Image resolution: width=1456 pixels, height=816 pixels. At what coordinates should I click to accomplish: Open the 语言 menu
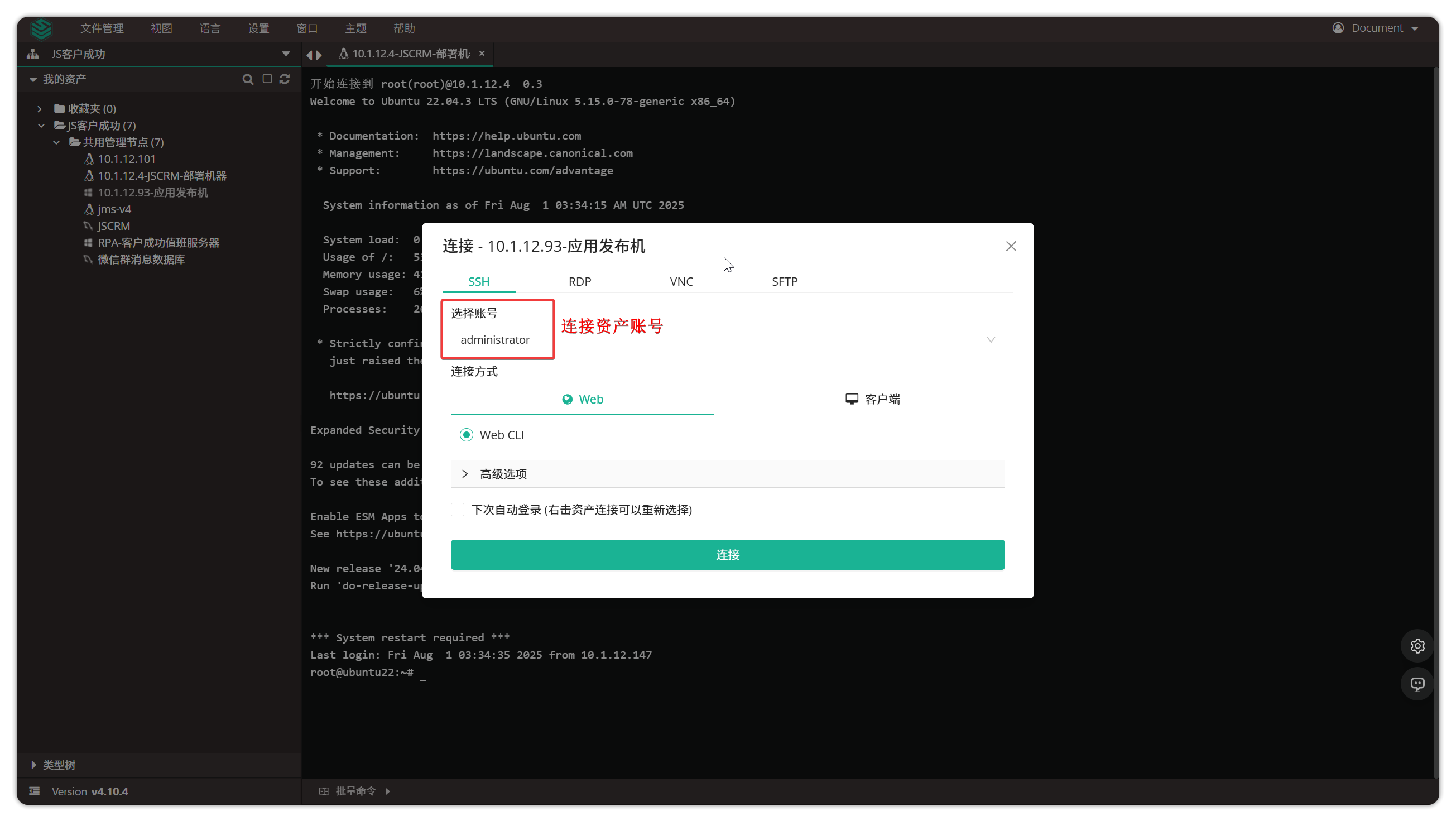[210, 28]
